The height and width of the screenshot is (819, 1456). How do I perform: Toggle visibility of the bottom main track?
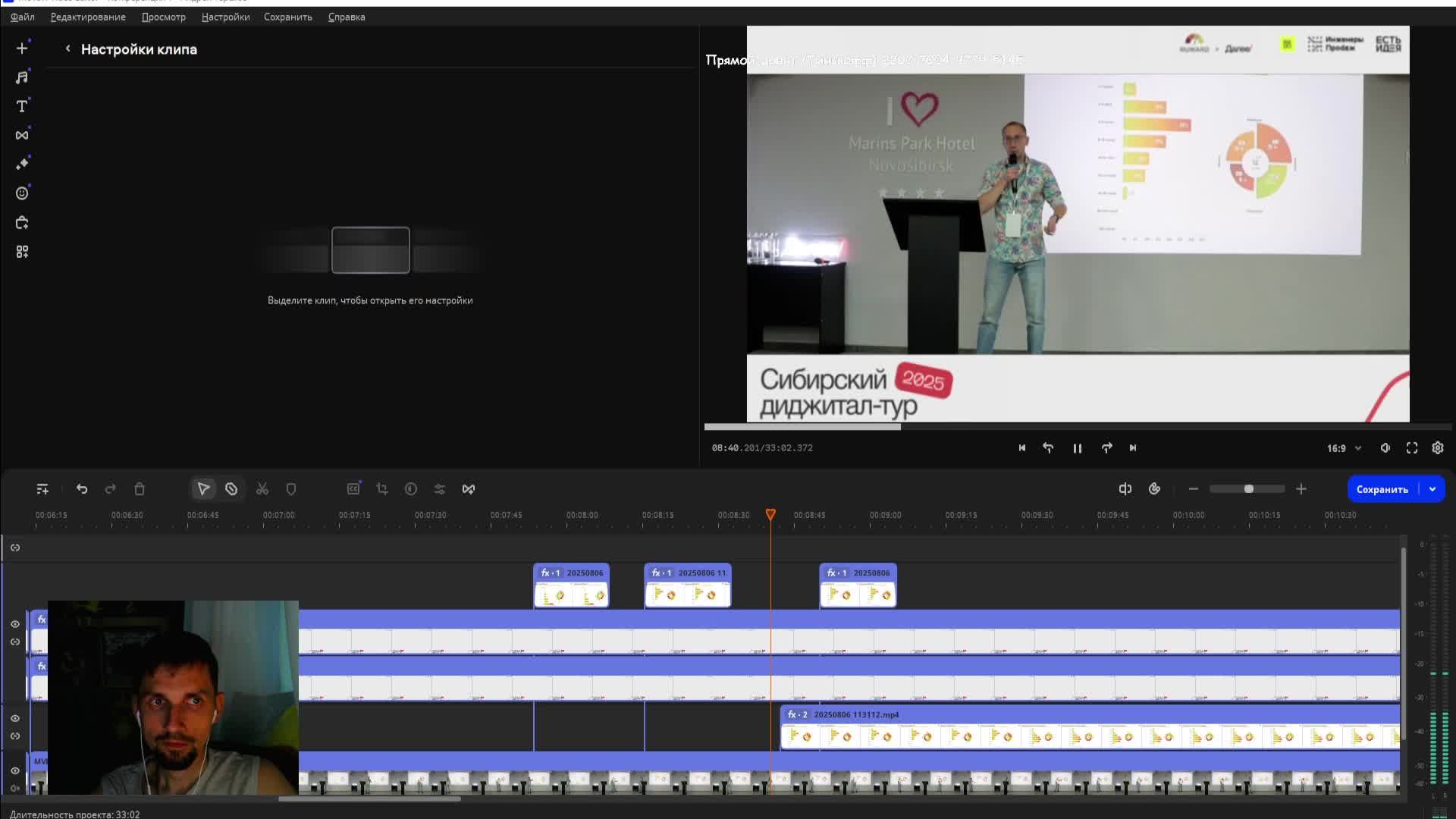(15, 770)
